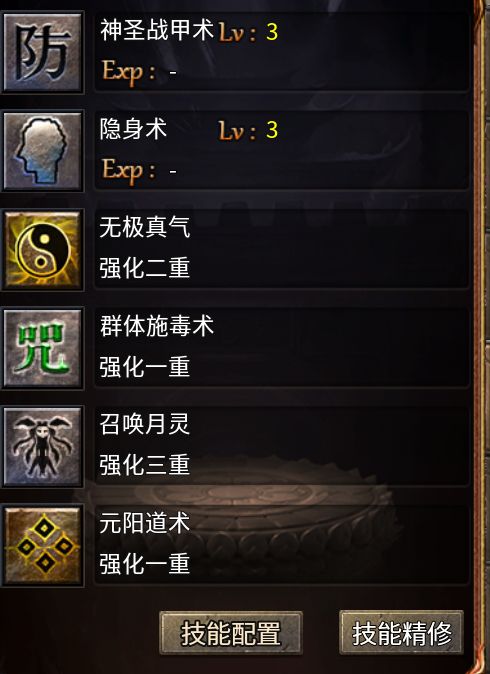Click the 召唤月灵 skill name label
The width and height of the screenshot is (490, 674).
144,425
